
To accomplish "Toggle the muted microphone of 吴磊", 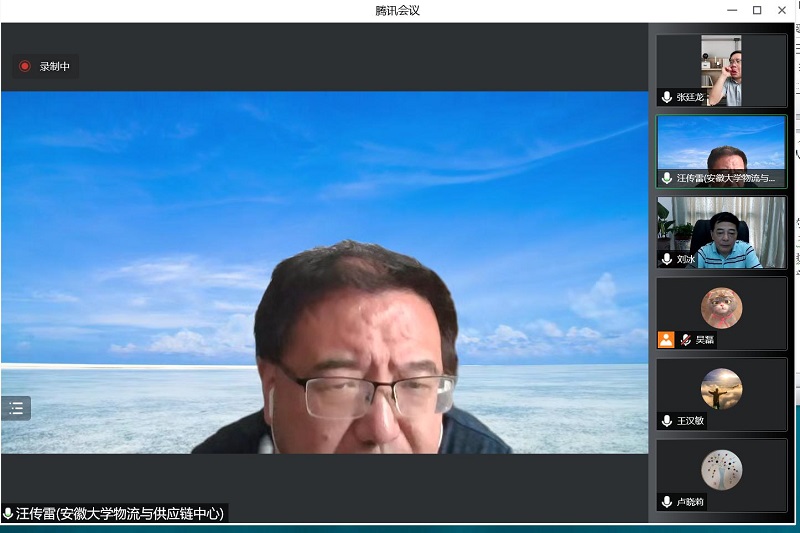I will pos(686,340).
